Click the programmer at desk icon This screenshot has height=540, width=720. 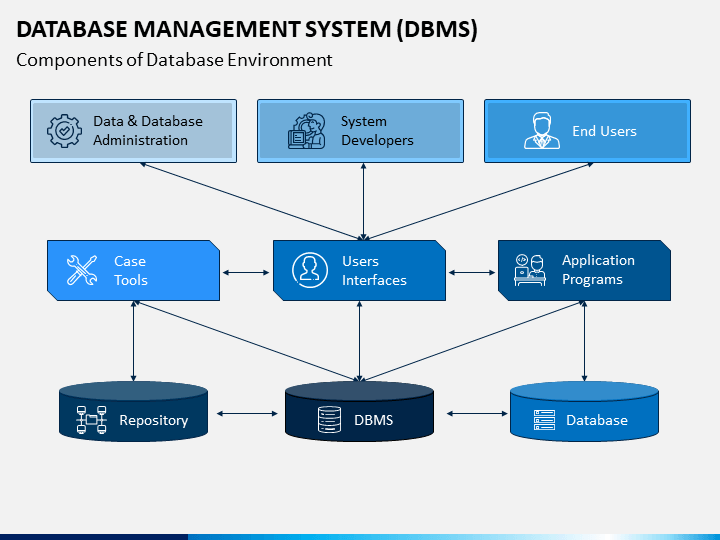pos(530,270)
